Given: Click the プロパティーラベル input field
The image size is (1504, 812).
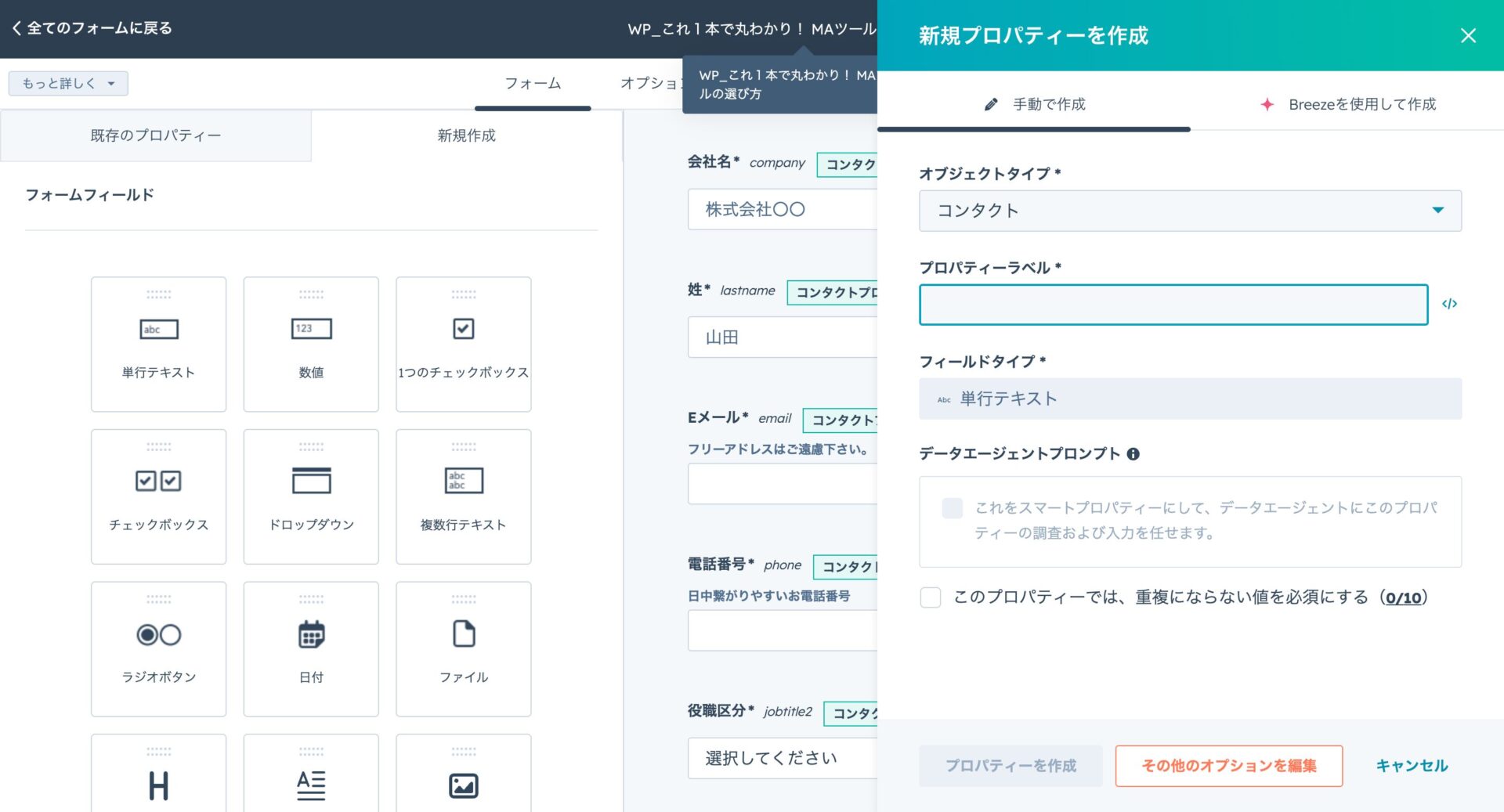Looking at the screenshot, I should 1173,305.
